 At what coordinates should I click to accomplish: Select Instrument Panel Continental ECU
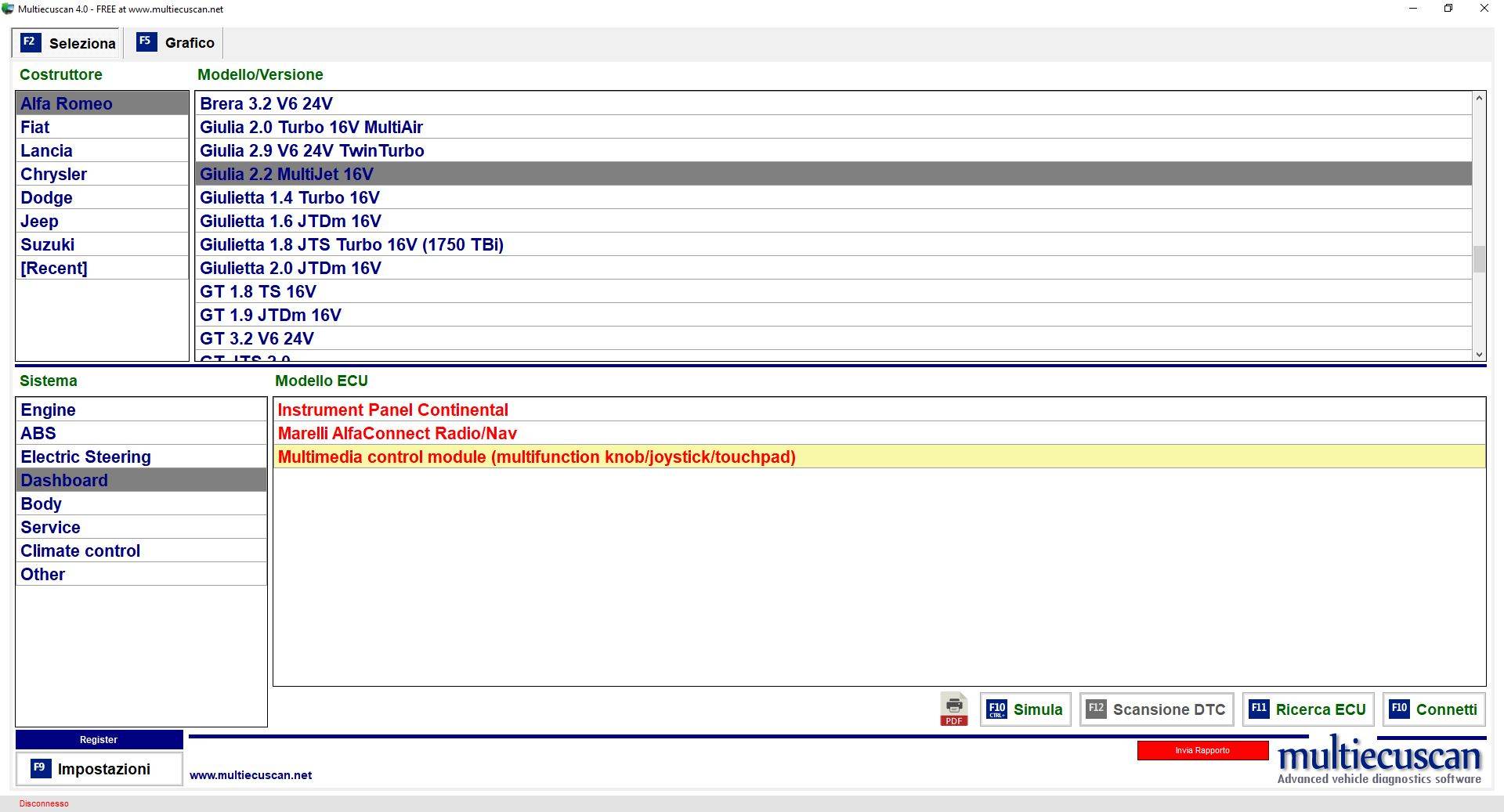click(879, 410)
